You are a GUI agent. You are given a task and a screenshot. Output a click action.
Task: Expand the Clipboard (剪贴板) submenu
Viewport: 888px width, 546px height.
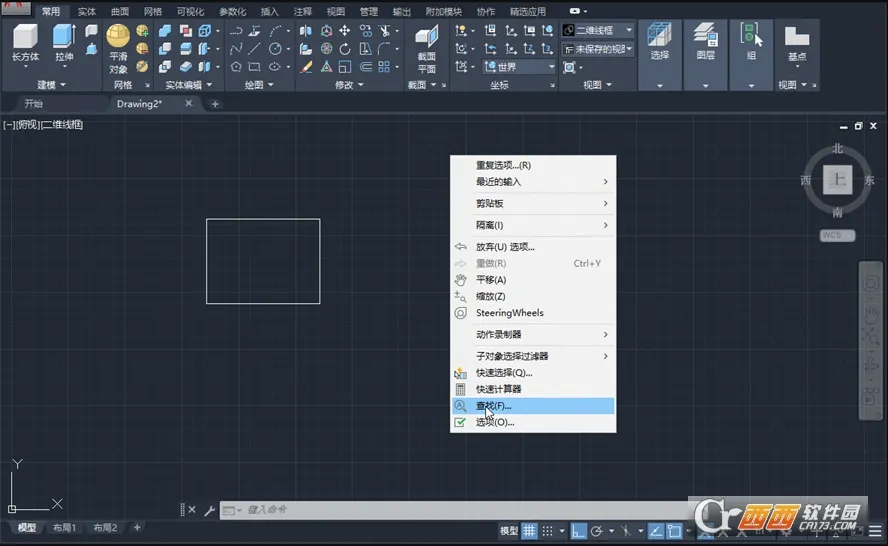click(533, 203)
